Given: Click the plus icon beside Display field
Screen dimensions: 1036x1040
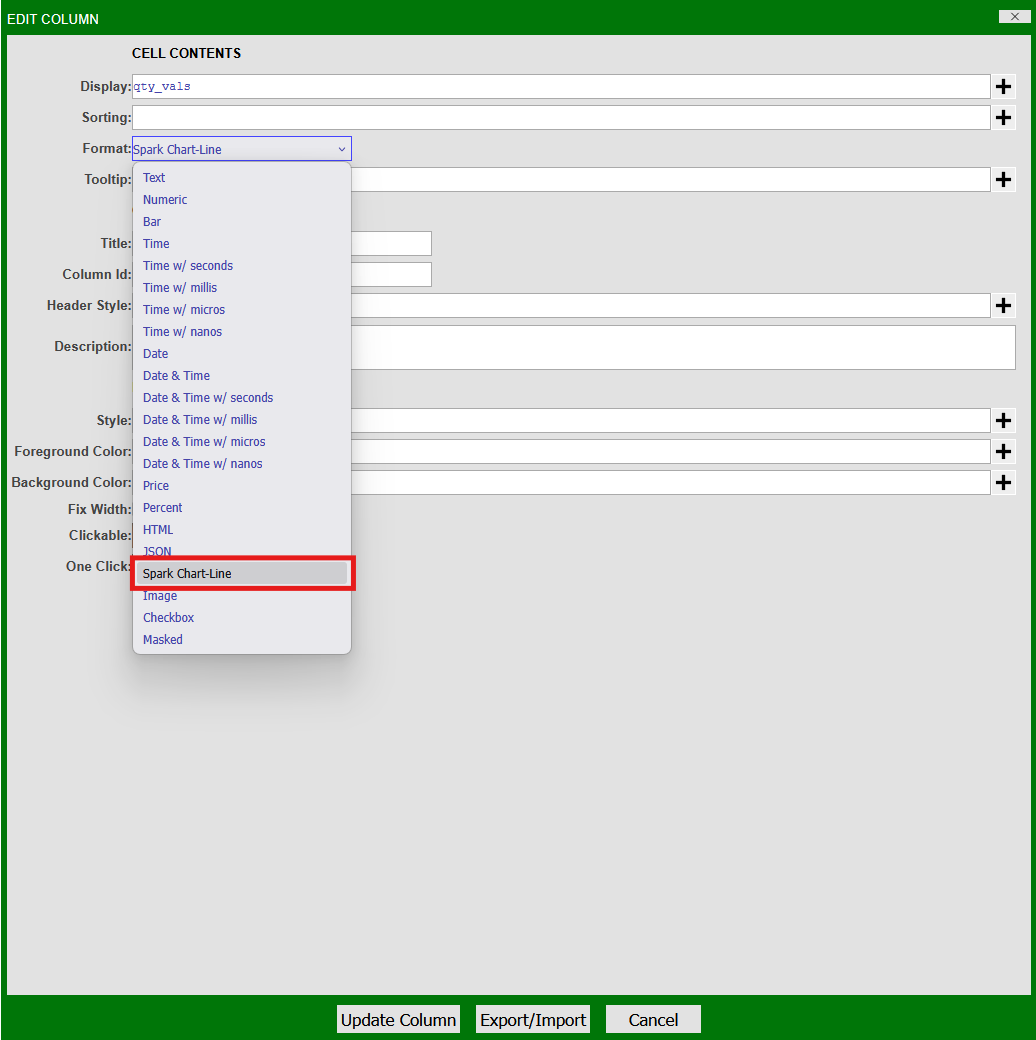Looking at the screenshot, I should 1004,87.
